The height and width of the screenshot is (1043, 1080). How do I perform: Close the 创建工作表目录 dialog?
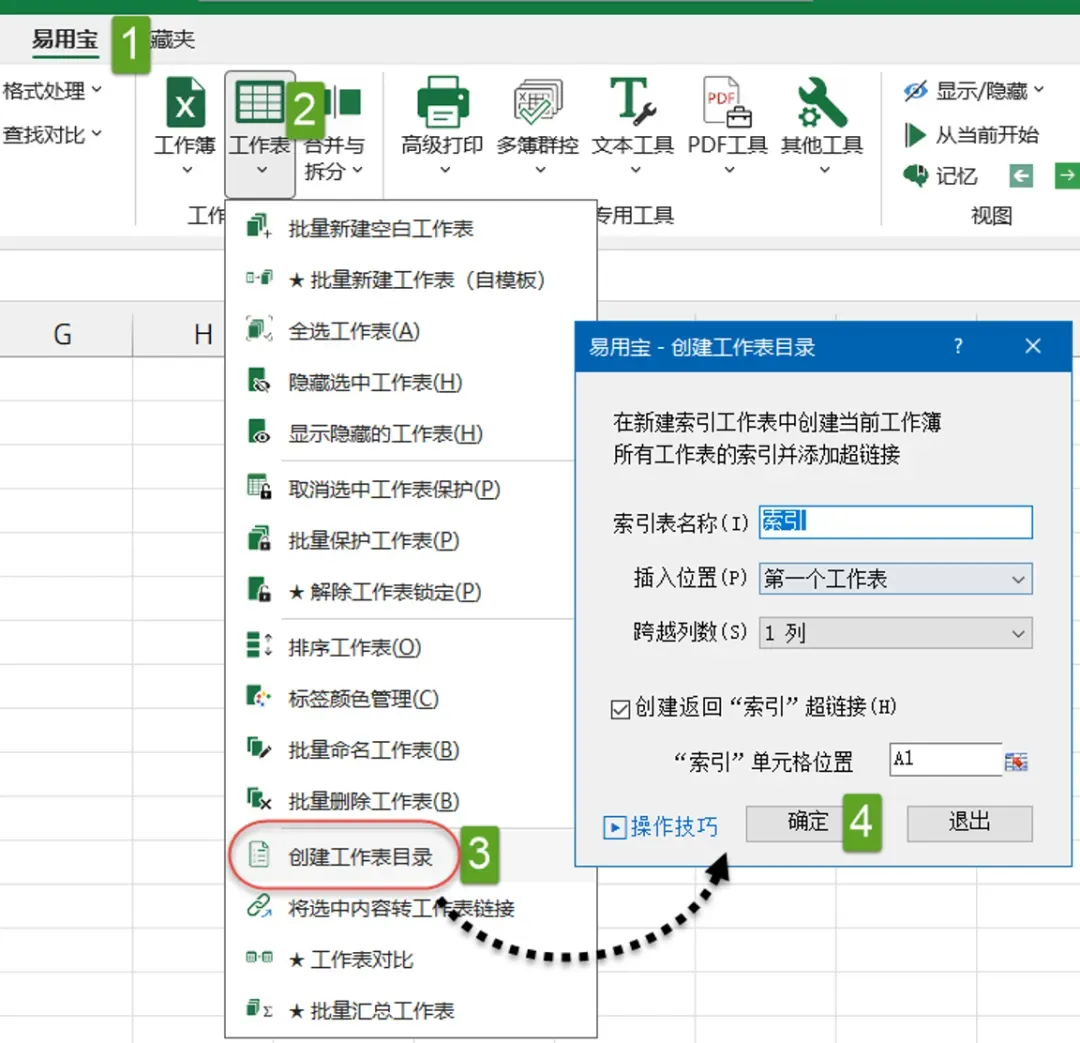pos(1032,346)
